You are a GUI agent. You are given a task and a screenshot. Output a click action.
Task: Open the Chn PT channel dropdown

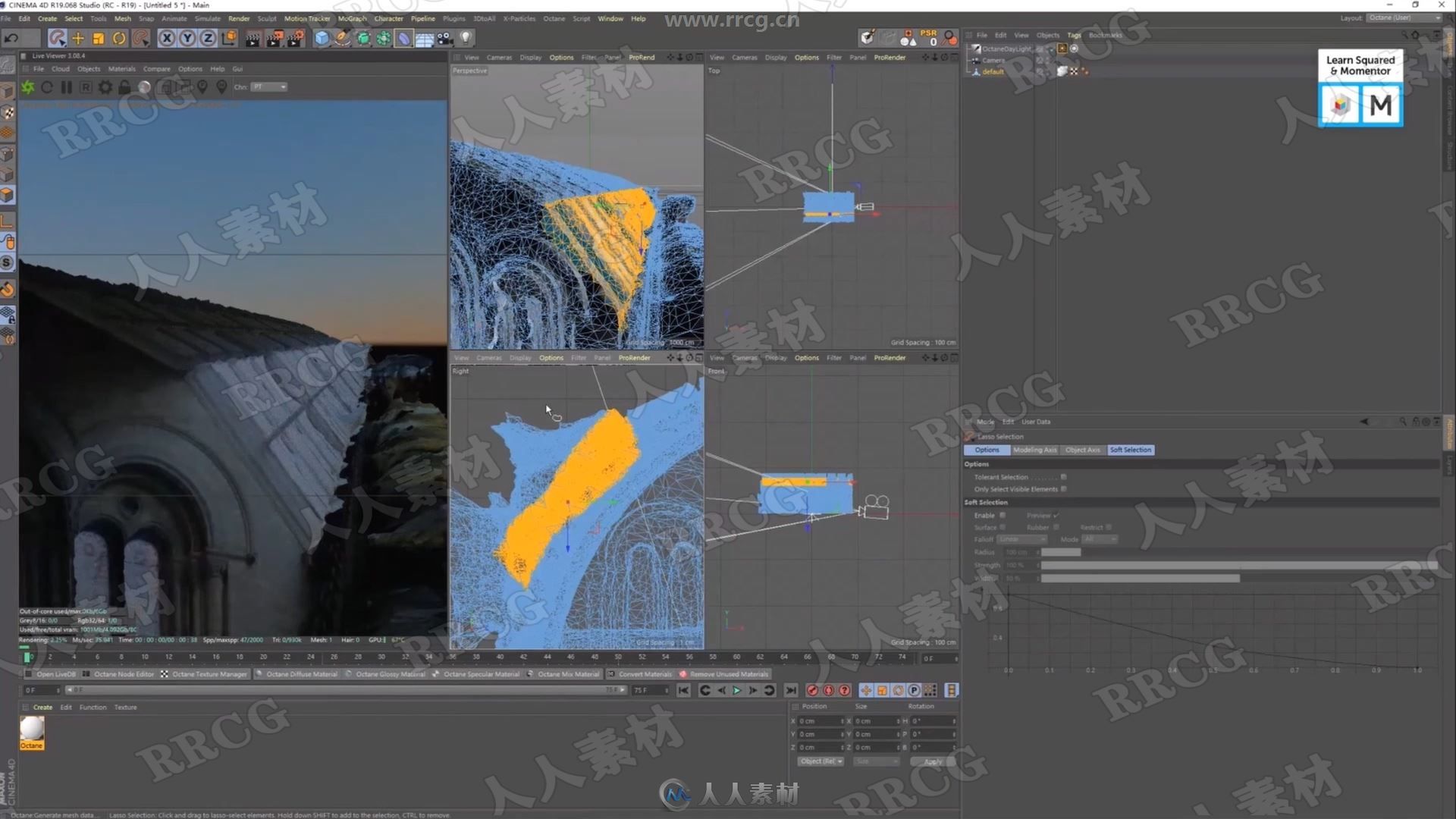[270, 87]
